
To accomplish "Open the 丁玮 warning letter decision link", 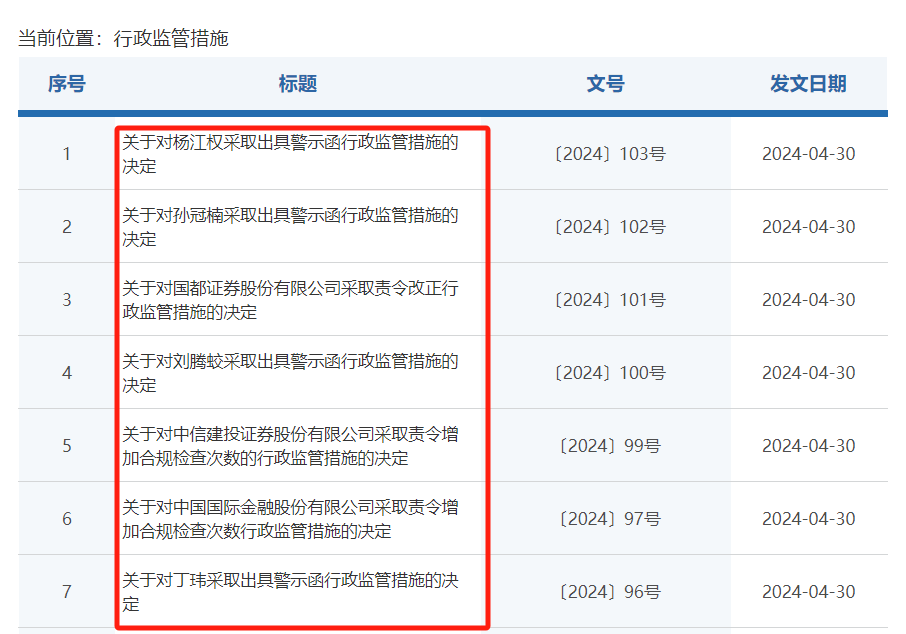I will (290, 591).
